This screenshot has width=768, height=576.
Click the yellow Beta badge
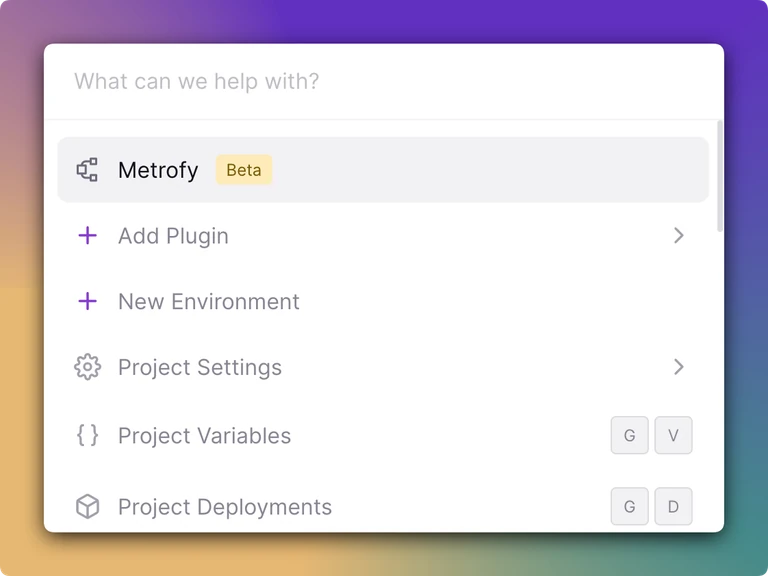244,170
